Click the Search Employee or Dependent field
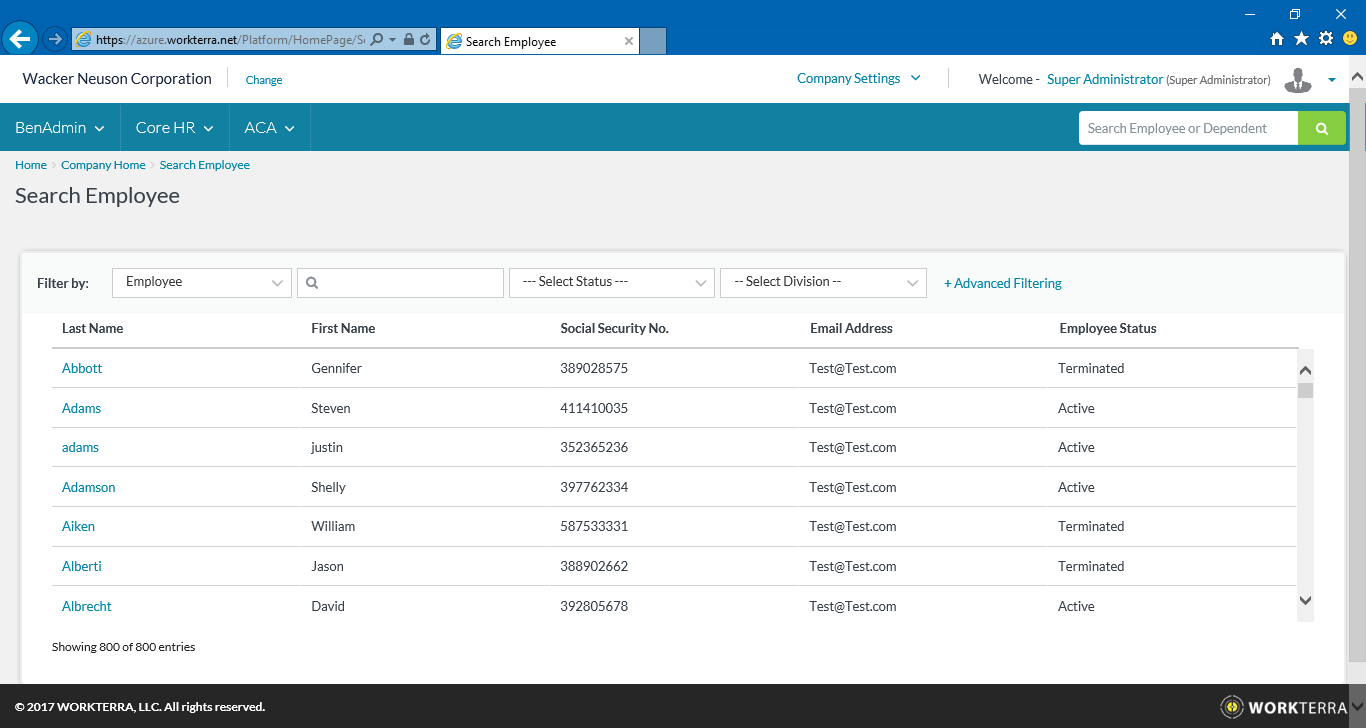Image resolution: width=1366 pixels, height=728 pixels. pyautogui.click(x=1188, y=128)
